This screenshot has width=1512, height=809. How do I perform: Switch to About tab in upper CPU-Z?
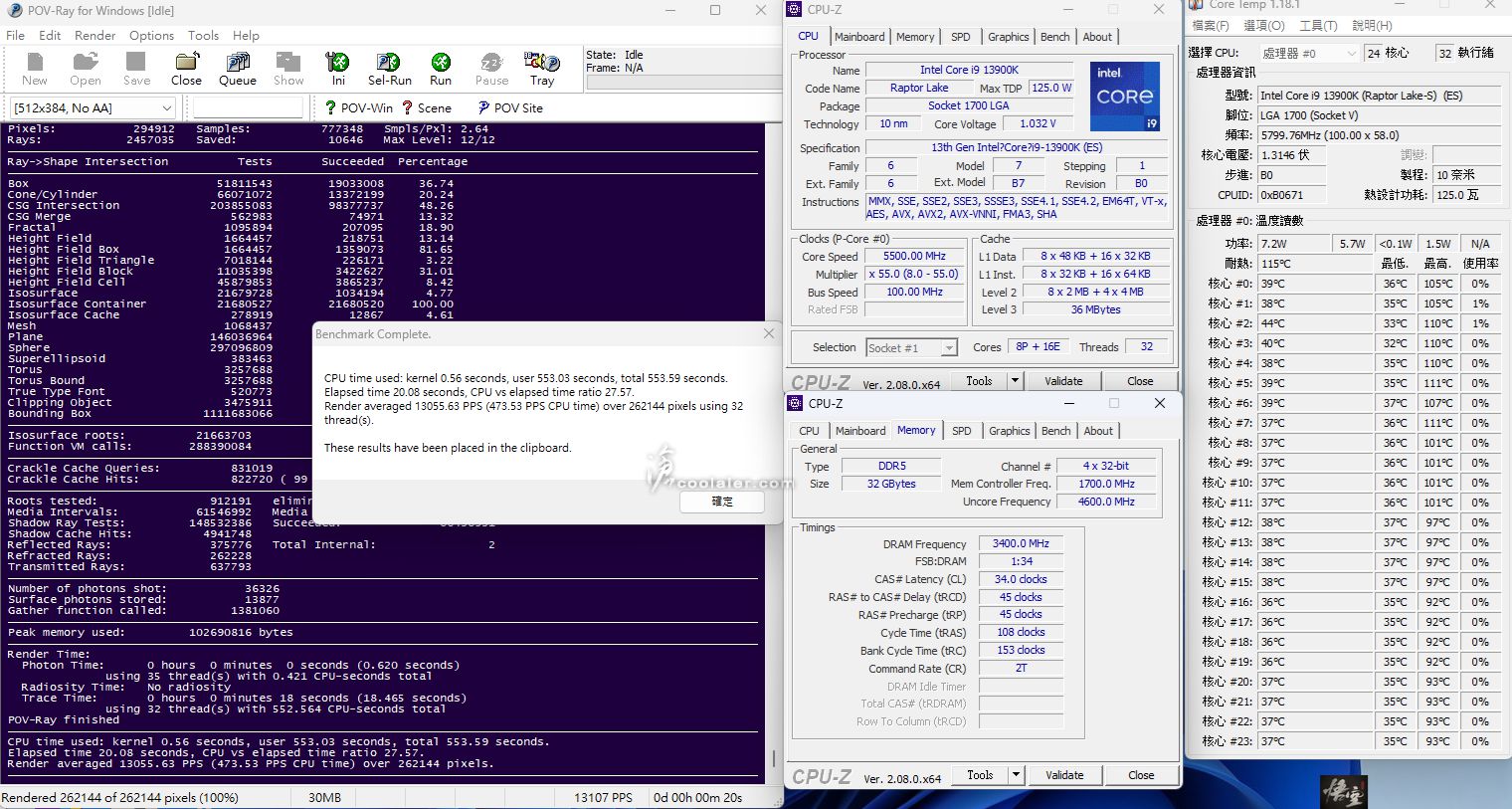[x=1098, y=37]
